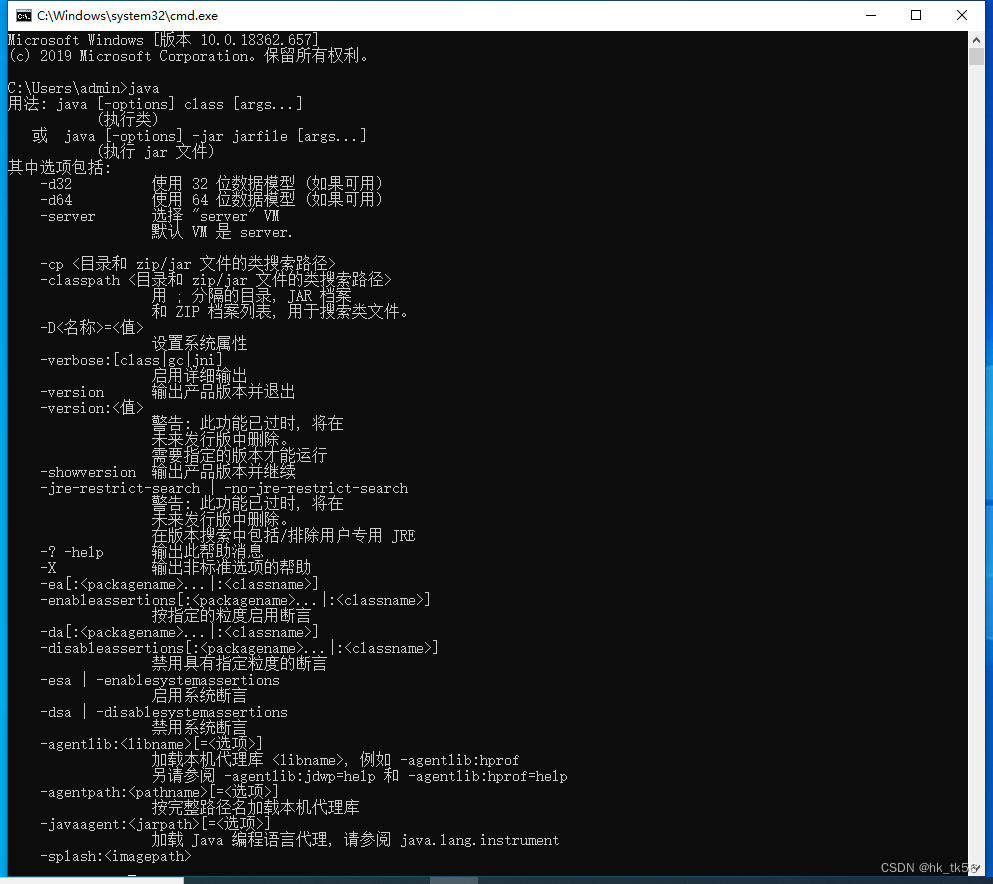Click the '-verbose:[class|gc|jni]' line
Viewport: 993px width, 884px height.
click(132, 360)
